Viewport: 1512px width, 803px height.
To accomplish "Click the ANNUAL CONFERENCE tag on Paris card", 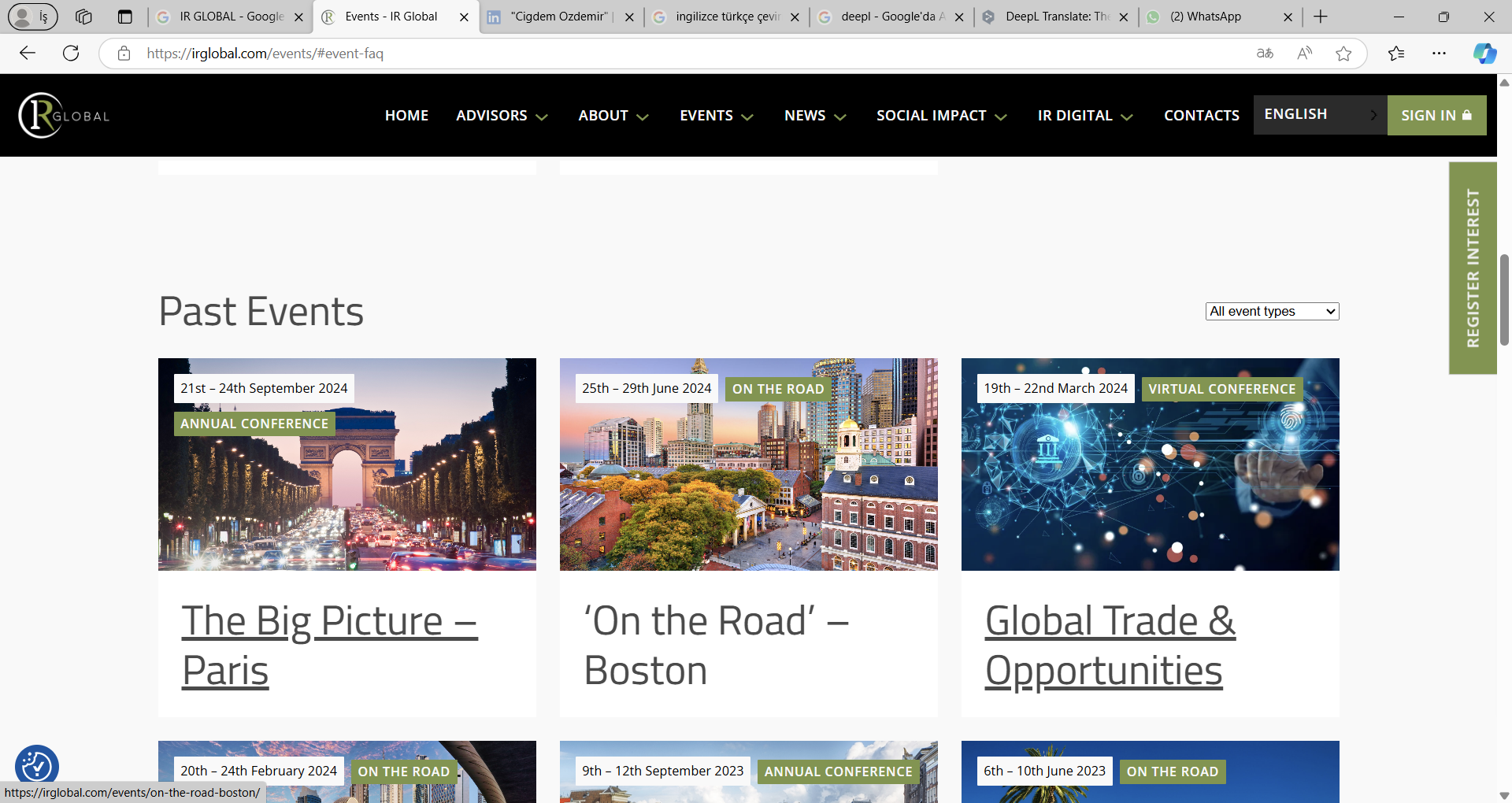I will click(x=254, y=424).
